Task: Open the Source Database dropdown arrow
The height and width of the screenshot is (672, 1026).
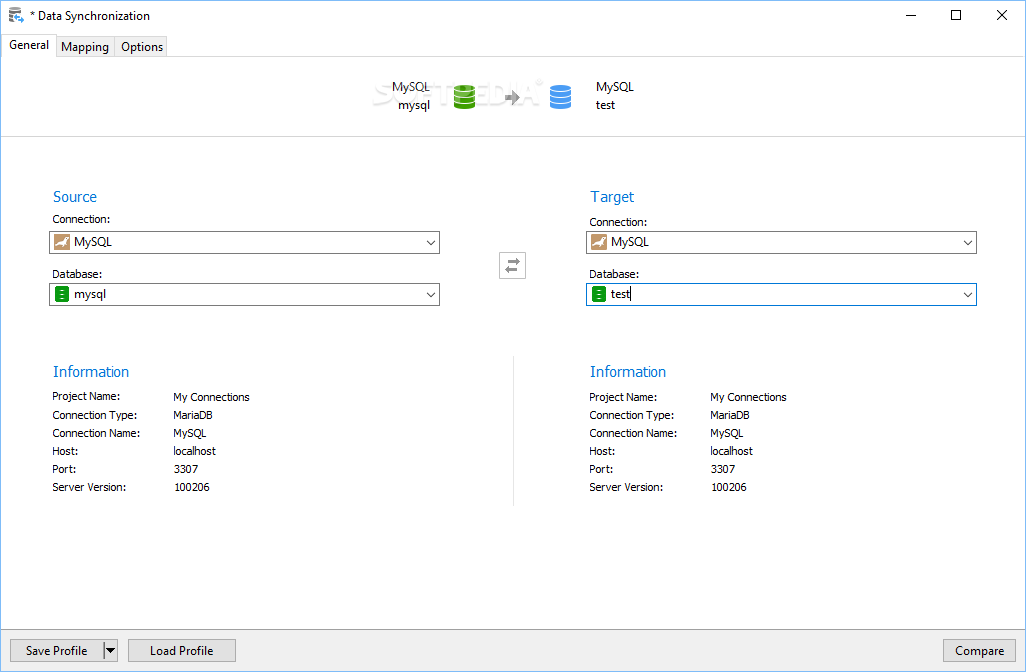Action: tap(431, 294)
